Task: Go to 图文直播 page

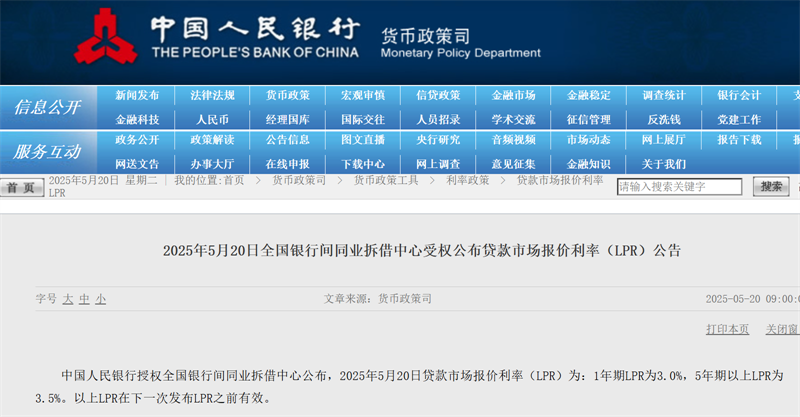Action: [x=363, y=140]
